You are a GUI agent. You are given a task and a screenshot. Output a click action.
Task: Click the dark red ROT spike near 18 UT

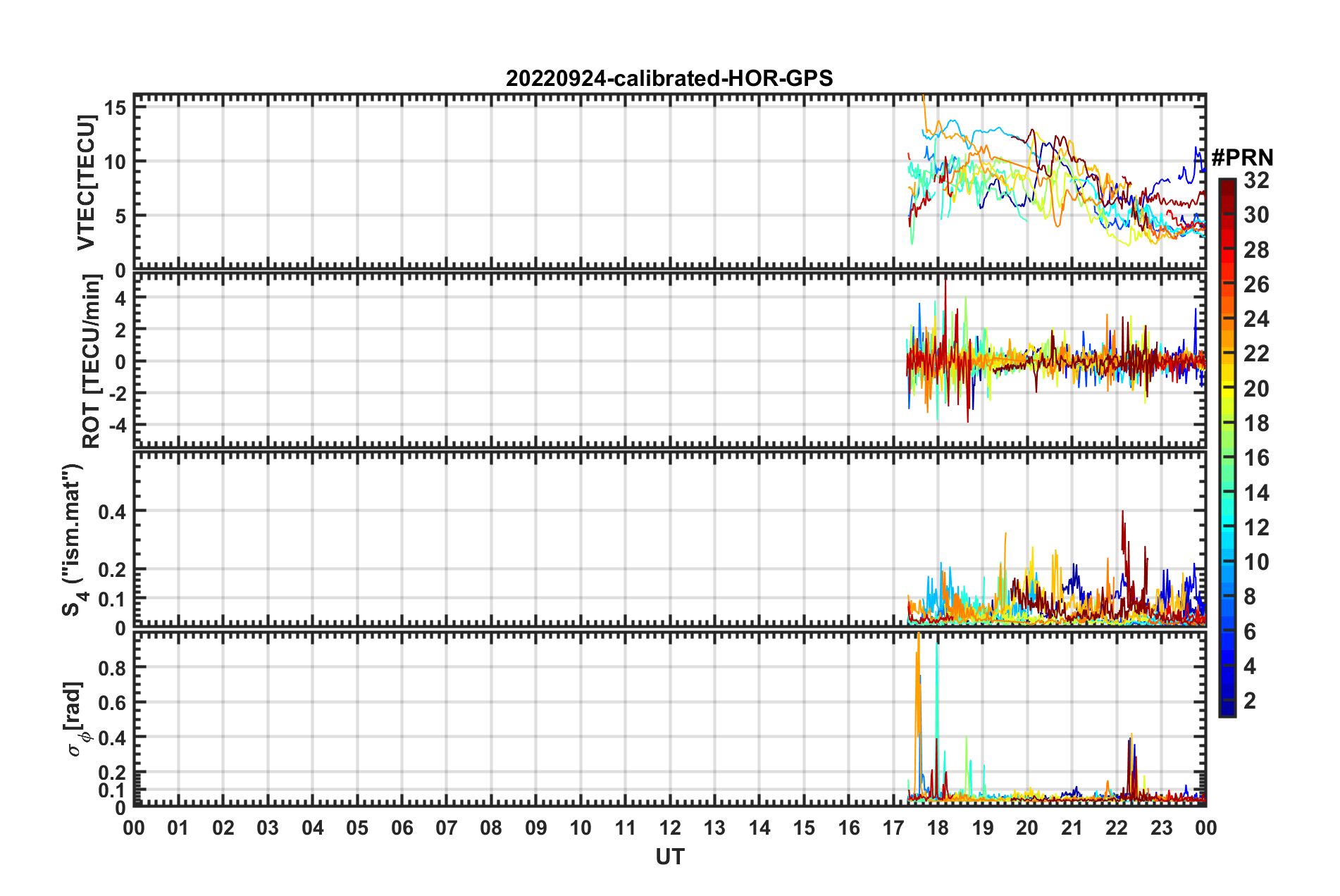(x=945, y=317)
